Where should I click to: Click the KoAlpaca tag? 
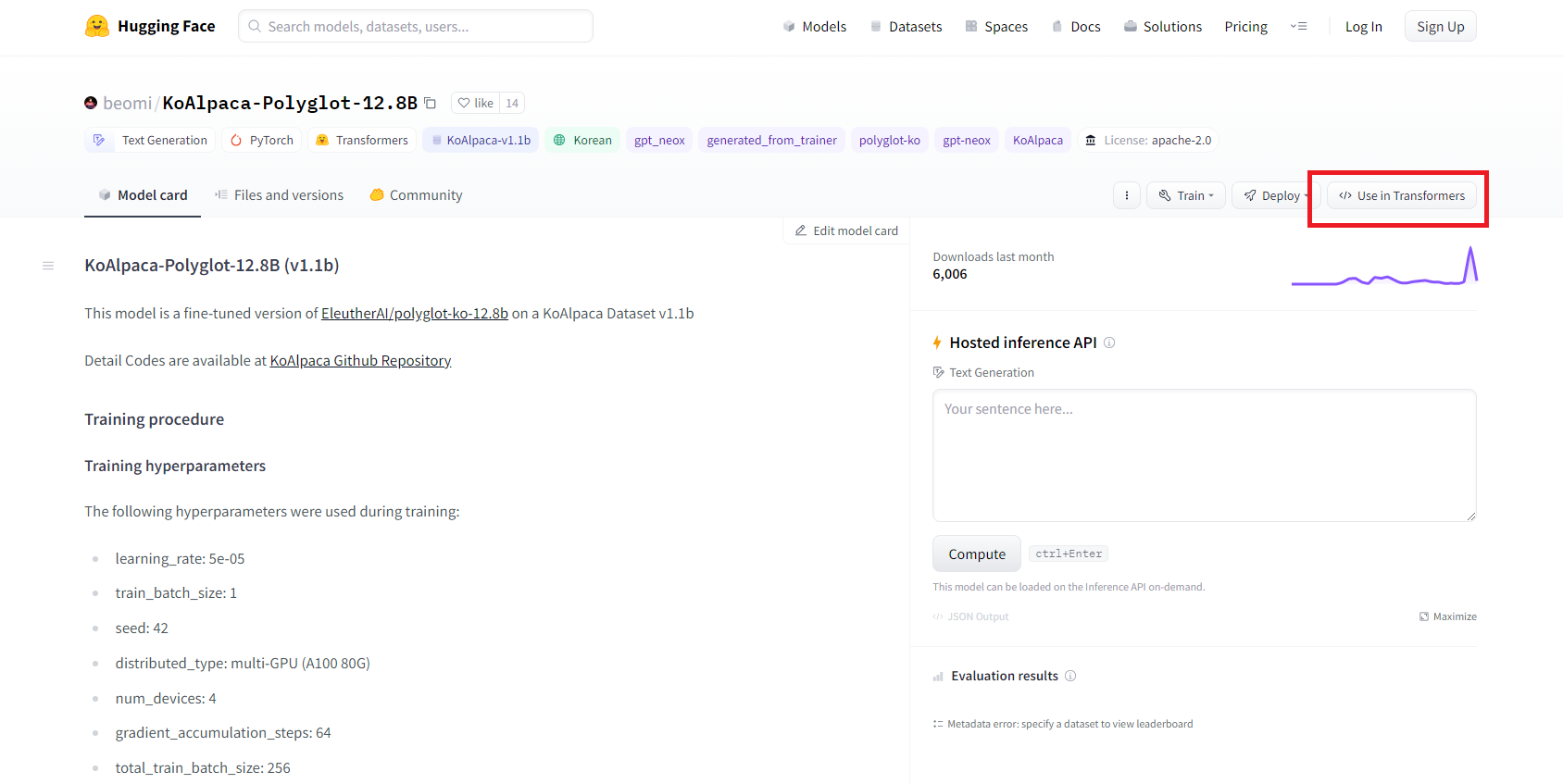pyautogui.click(x=1038, y=140)
